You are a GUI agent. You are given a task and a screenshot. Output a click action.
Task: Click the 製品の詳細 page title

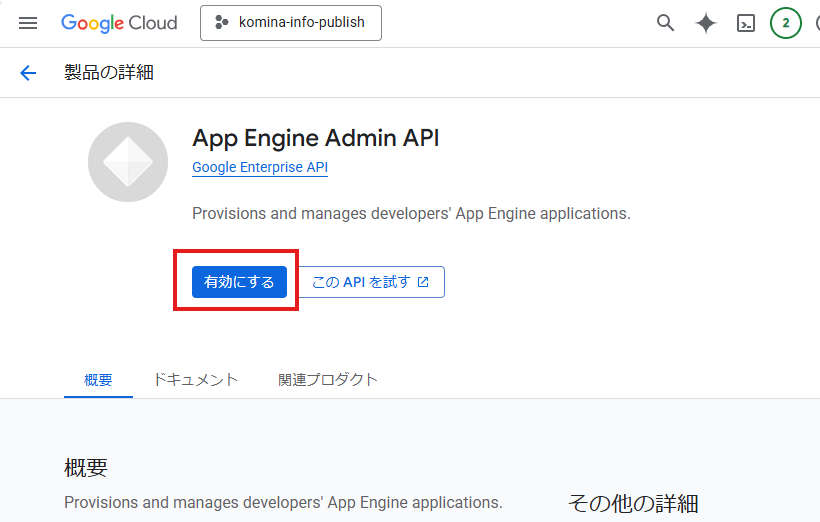coord(109,72)
